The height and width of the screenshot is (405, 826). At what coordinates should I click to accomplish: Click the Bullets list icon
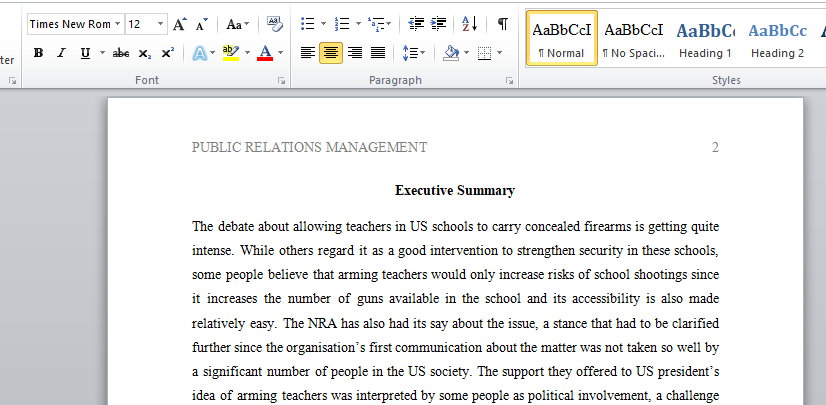(x=307, y=24)
